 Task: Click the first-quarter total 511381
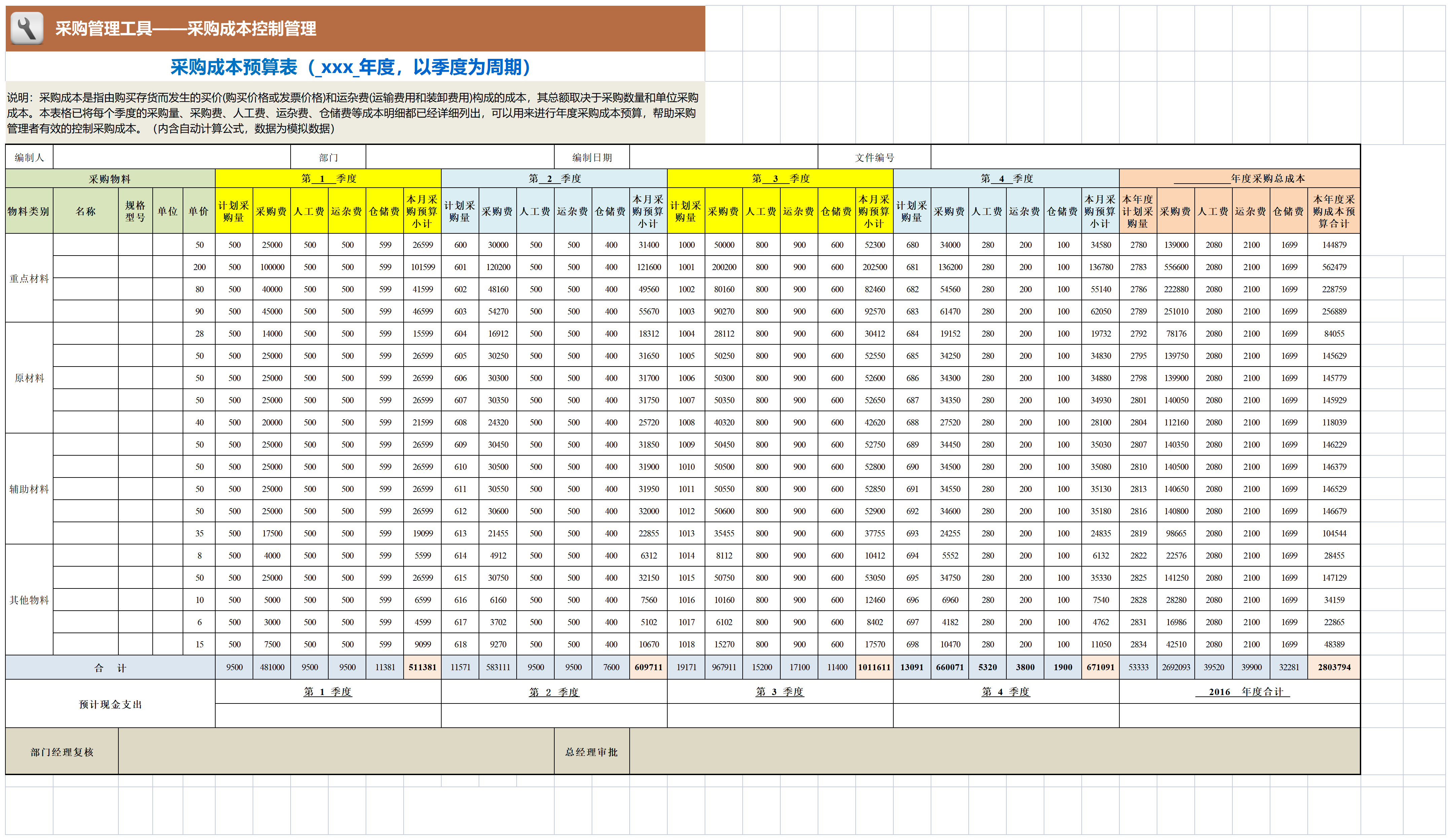pyautogui.click(x=423, y=667)
